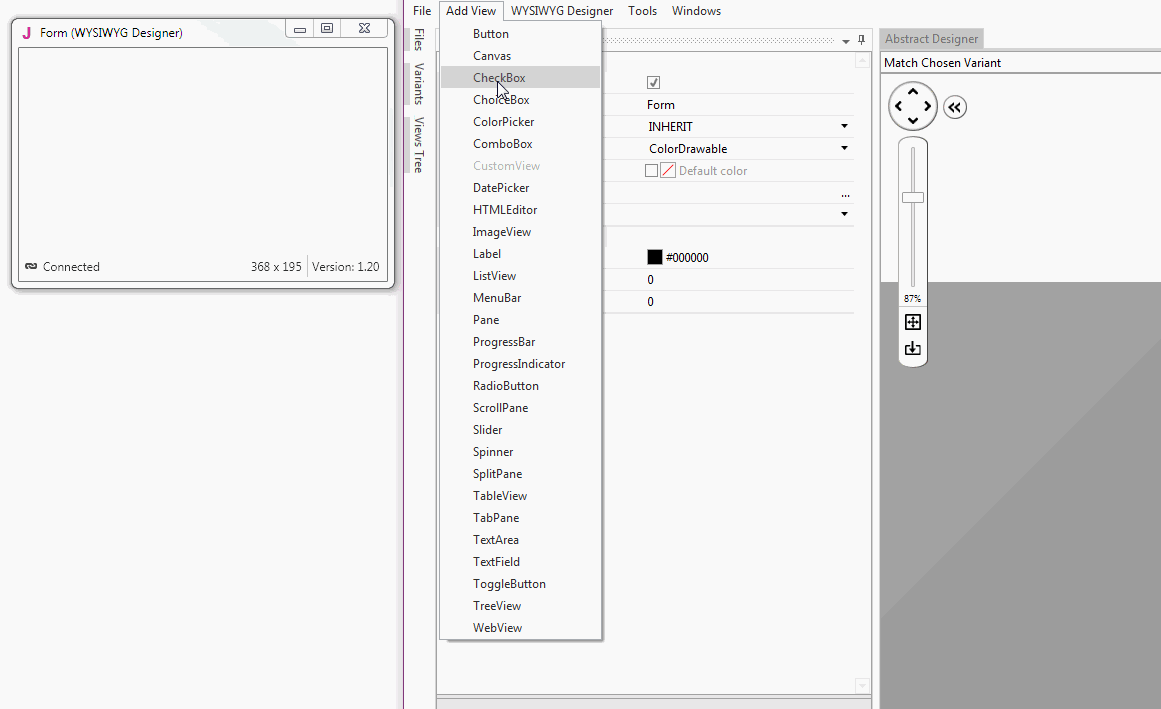Click the collapse arrow beside the pin icon
Image resolution: width=1161 pixels, height=709 pixels.
pyautogui.click(x=845, y=40)
